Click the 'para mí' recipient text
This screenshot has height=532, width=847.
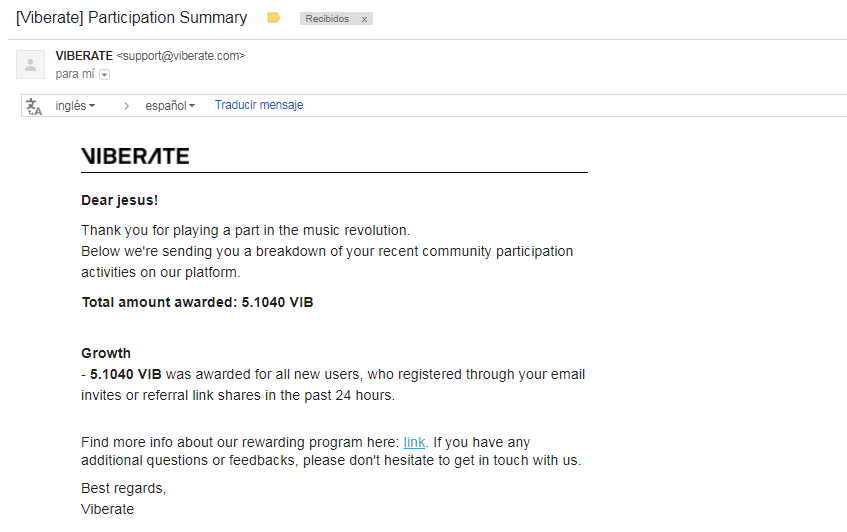tap(75, 74)
